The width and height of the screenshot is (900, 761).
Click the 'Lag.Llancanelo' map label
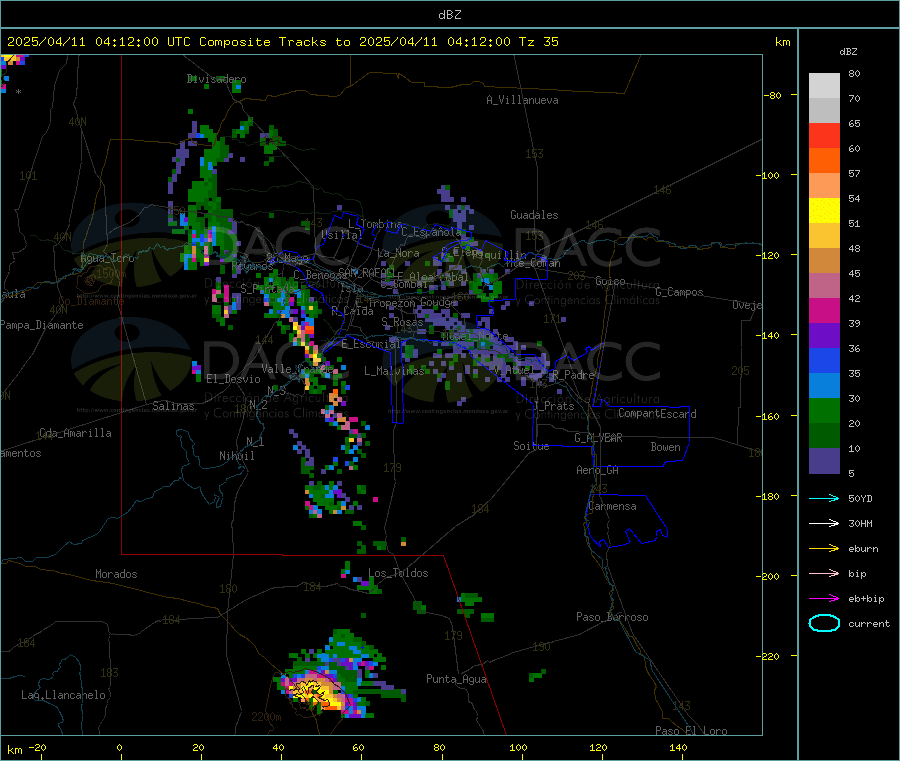tap(63, 695)
